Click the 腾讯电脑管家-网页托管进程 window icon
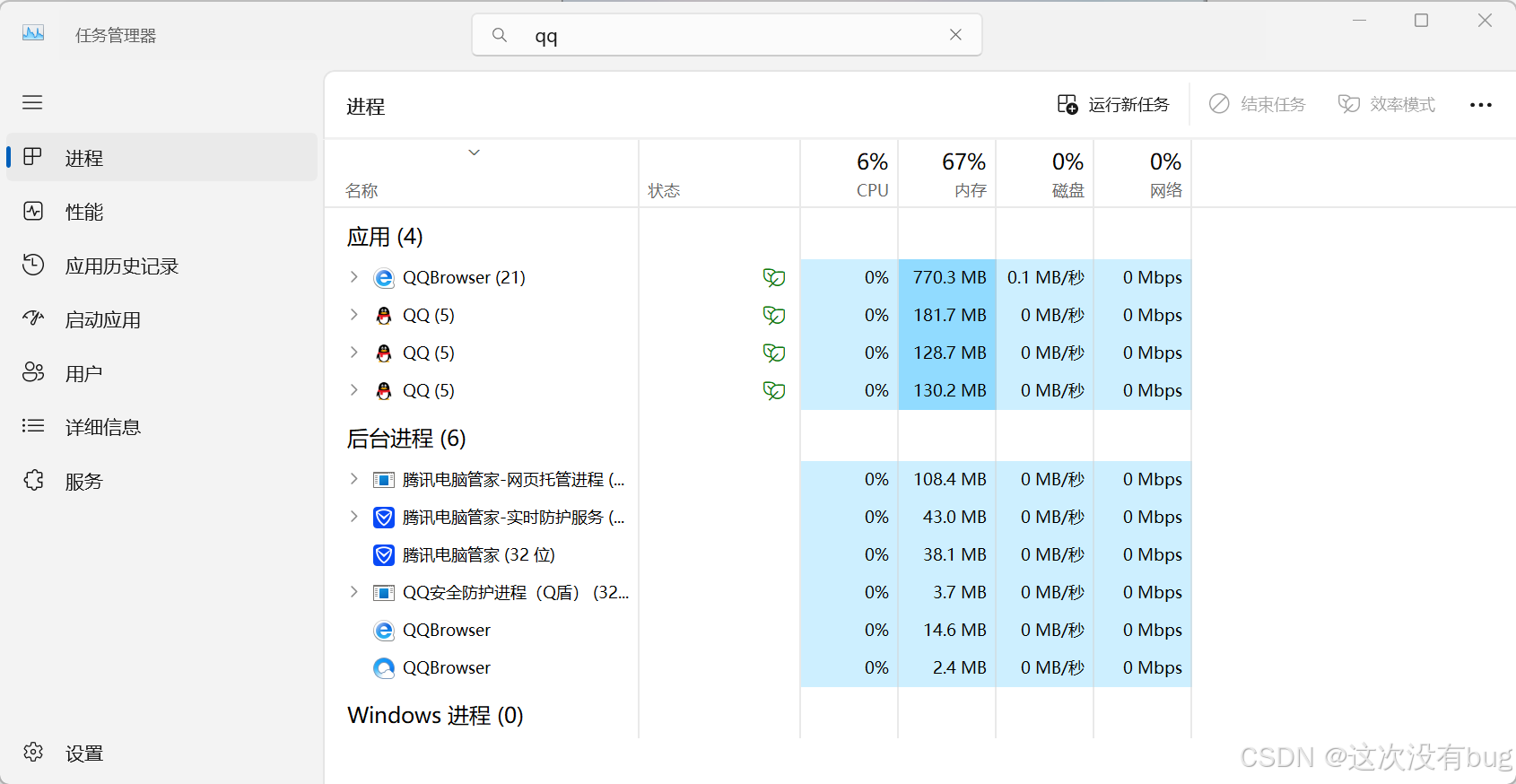This screenshot has height=784, width=1516. (384, 480)
